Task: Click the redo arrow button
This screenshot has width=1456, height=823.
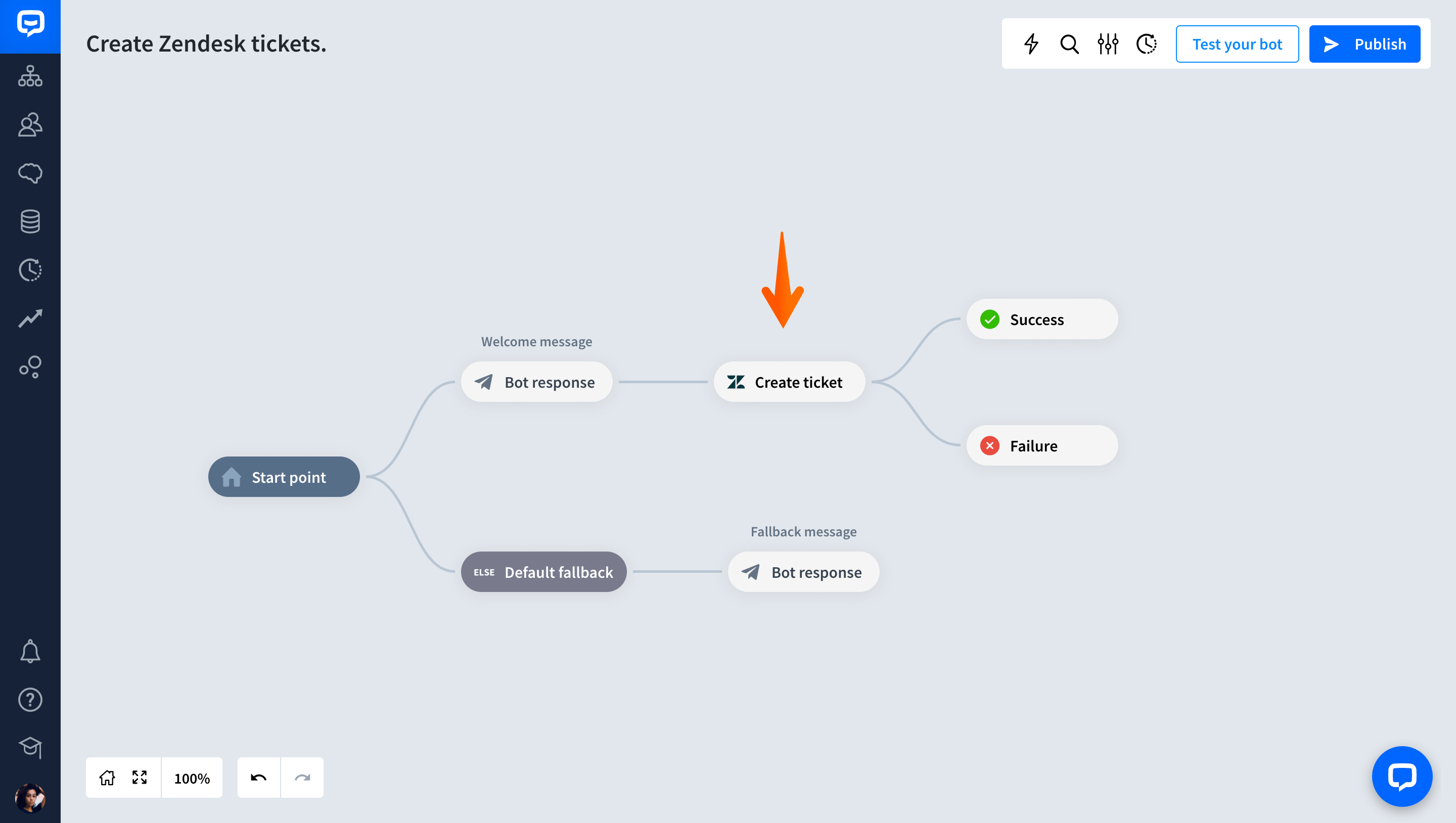Action: tap(302, 777)
